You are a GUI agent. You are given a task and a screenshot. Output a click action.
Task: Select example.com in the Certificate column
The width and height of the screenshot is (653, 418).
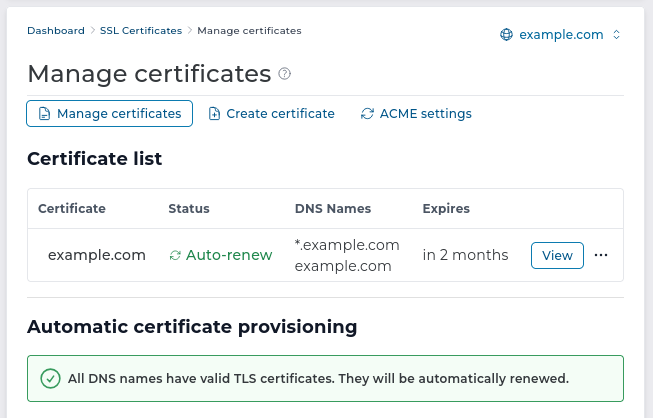tap(97, 255)
